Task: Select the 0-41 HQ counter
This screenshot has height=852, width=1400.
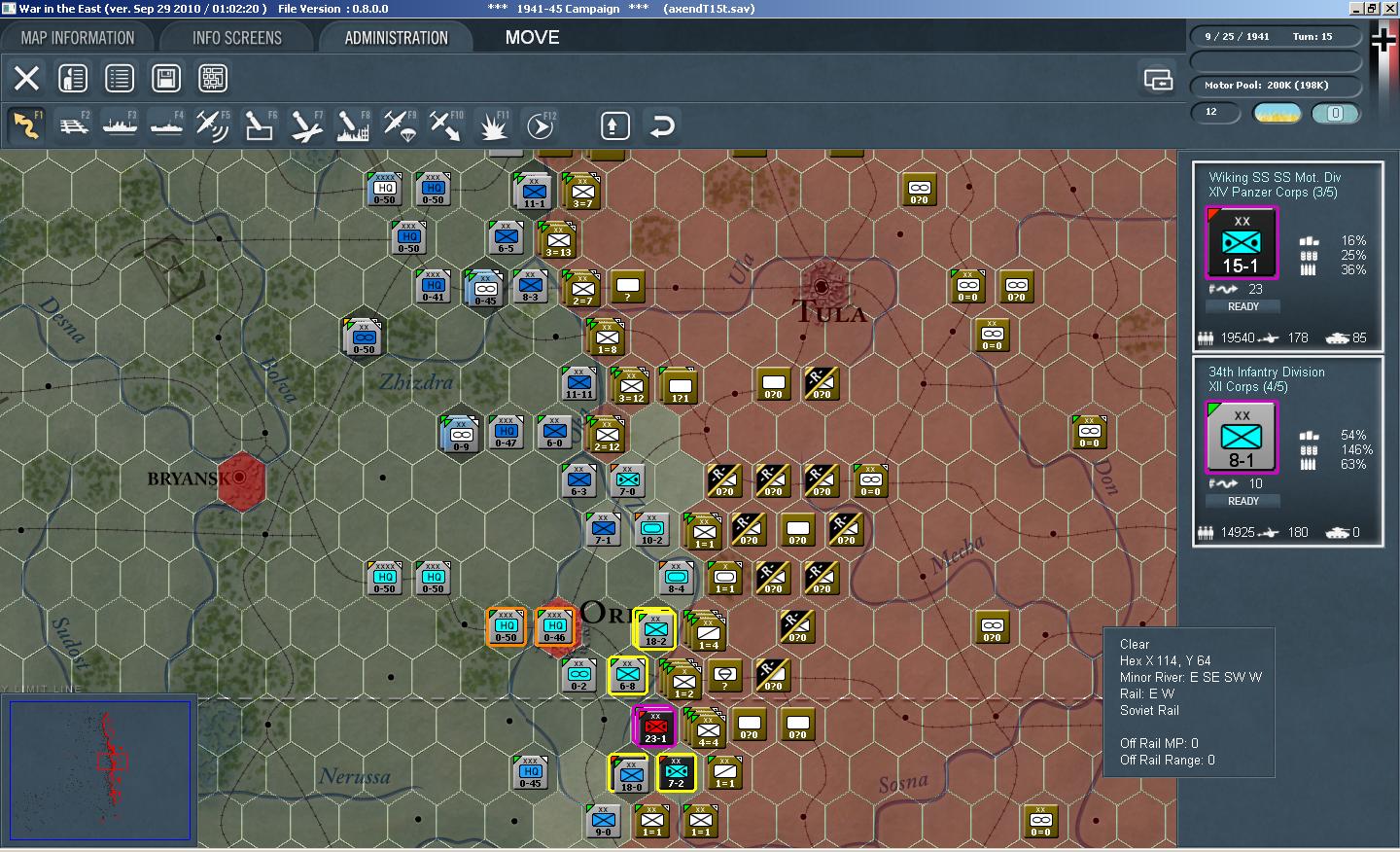Action: click(433, 287)
